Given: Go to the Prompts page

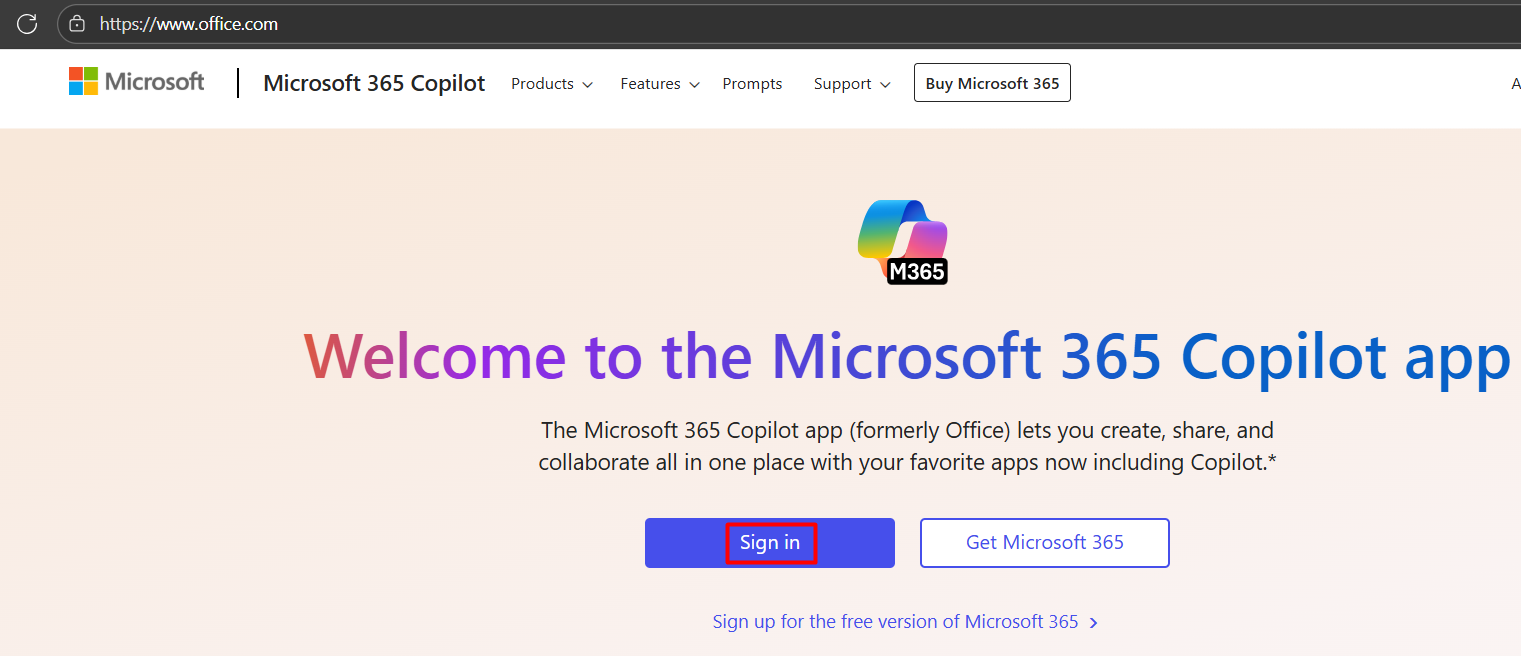Looking at the screenshot, I should coord(752,84).
